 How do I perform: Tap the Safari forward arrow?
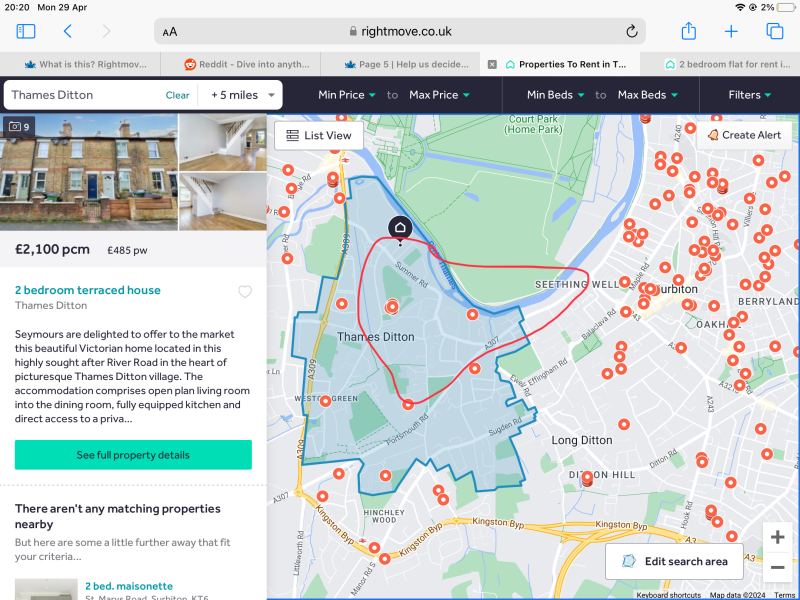(x=106, y=31)
